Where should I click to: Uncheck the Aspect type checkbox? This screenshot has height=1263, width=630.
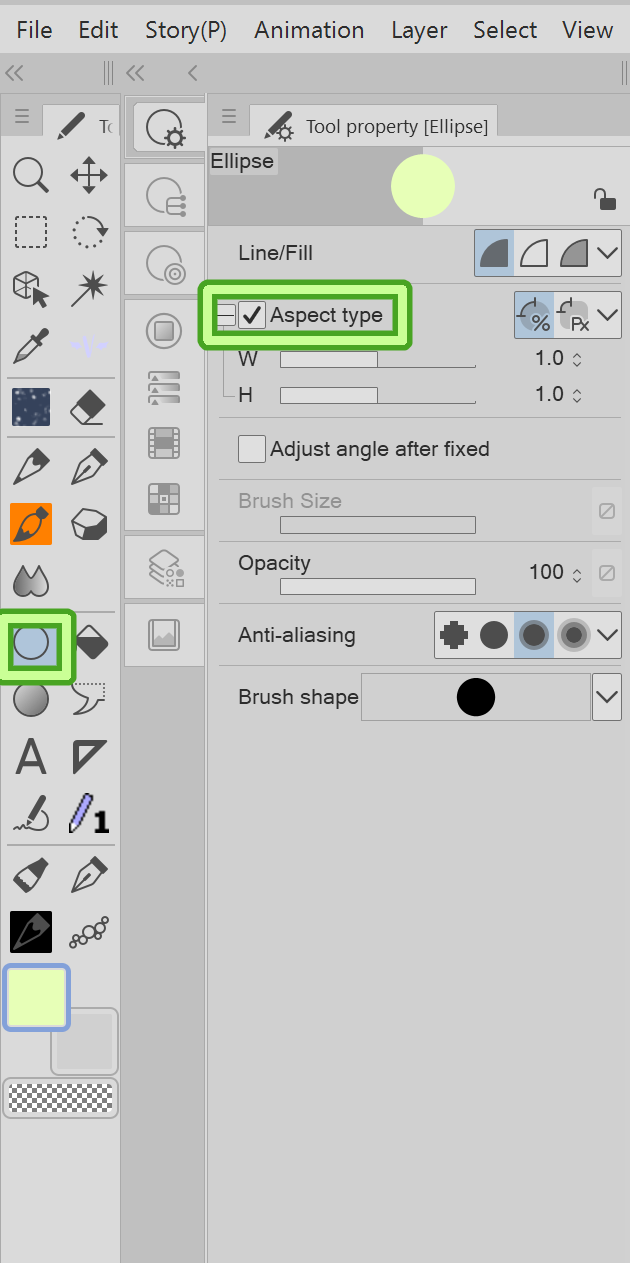[x=252, y=316]
